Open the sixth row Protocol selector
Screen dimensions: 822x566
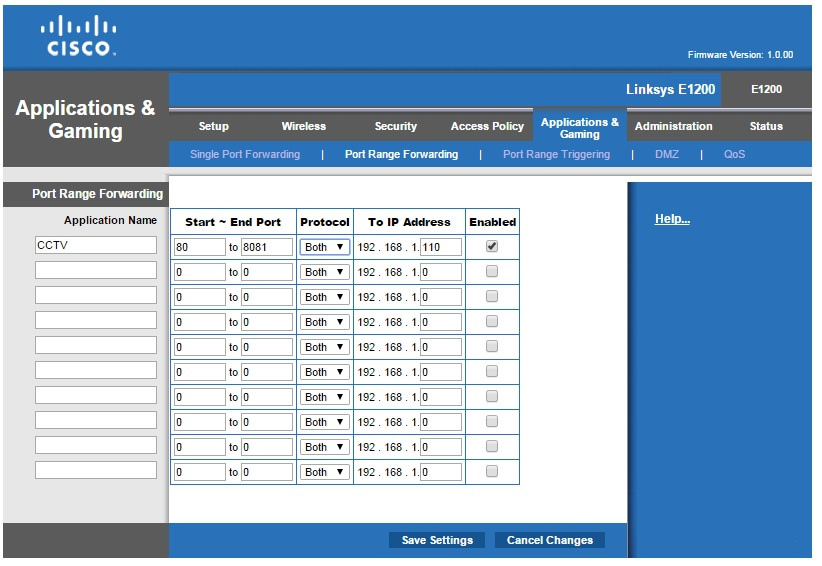point(325,372)
